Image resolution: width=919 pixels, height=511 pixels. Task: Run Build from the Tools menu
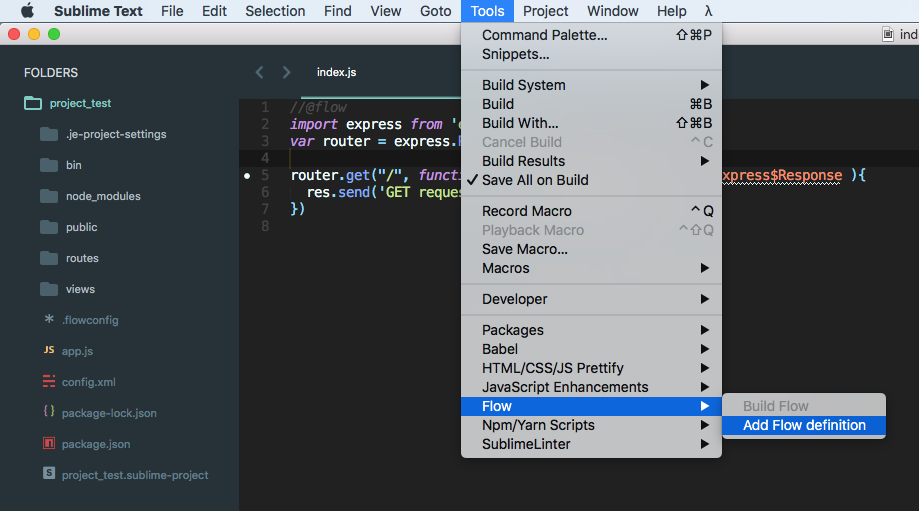(591, 104)
